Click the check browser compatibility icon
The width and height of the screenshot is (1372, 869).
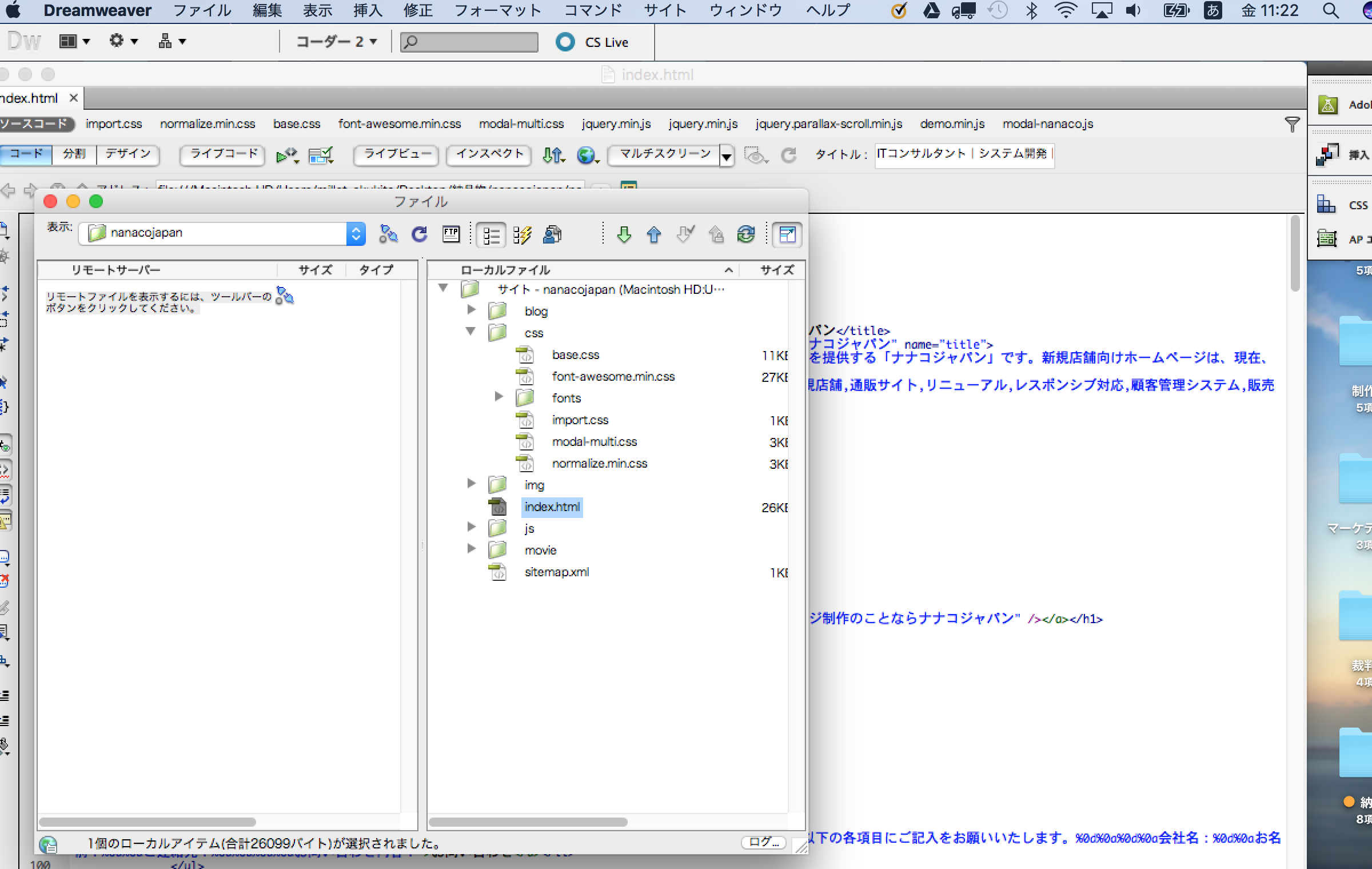286,155
